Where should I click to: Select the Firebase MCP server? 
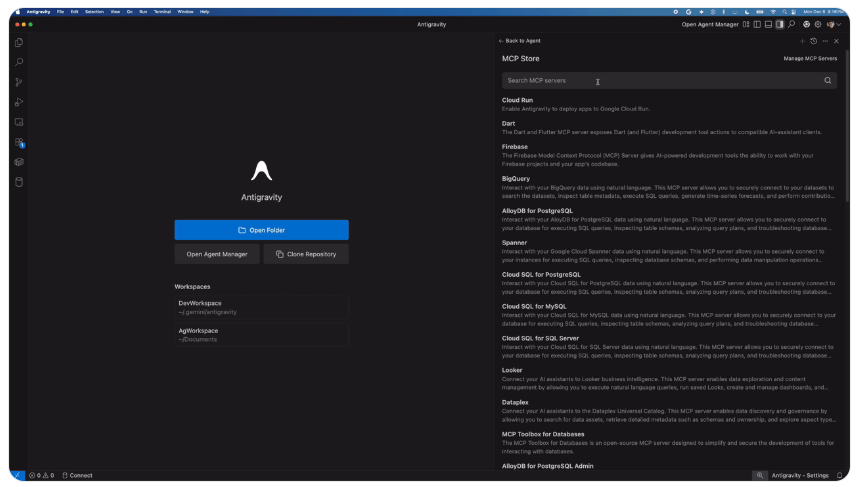tap(669, 155)
